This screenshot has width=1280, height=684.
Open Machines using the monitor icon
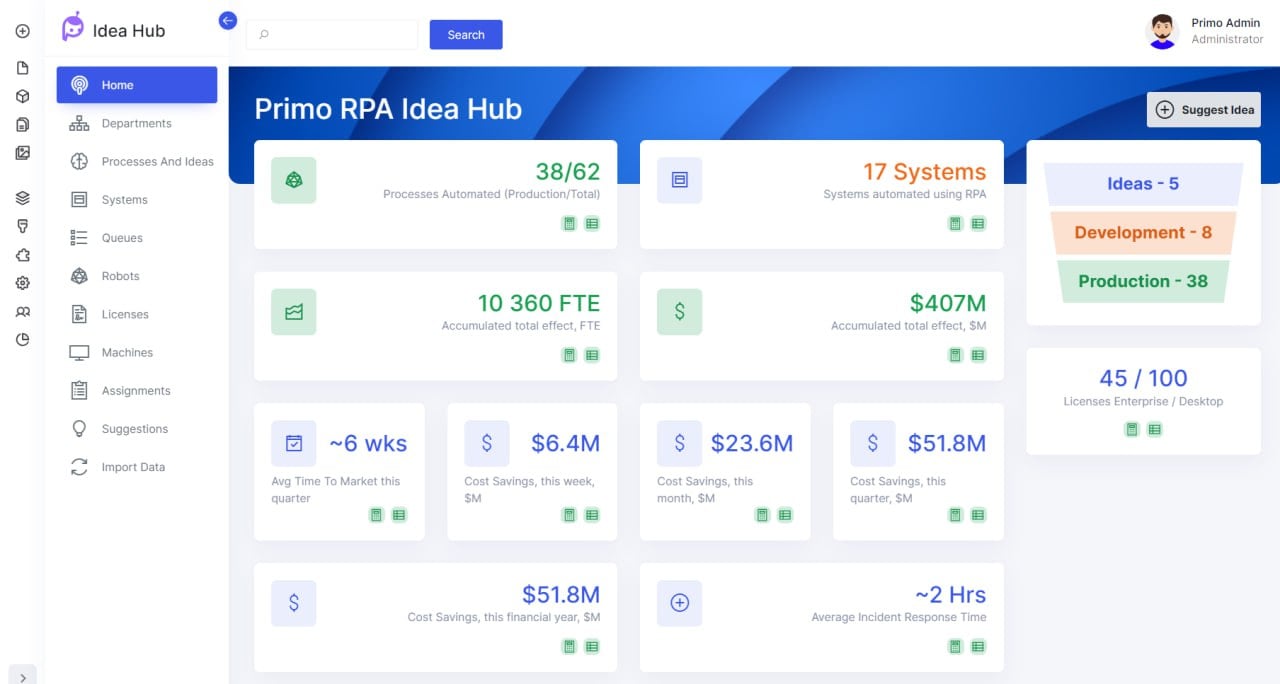coord(79,352)
